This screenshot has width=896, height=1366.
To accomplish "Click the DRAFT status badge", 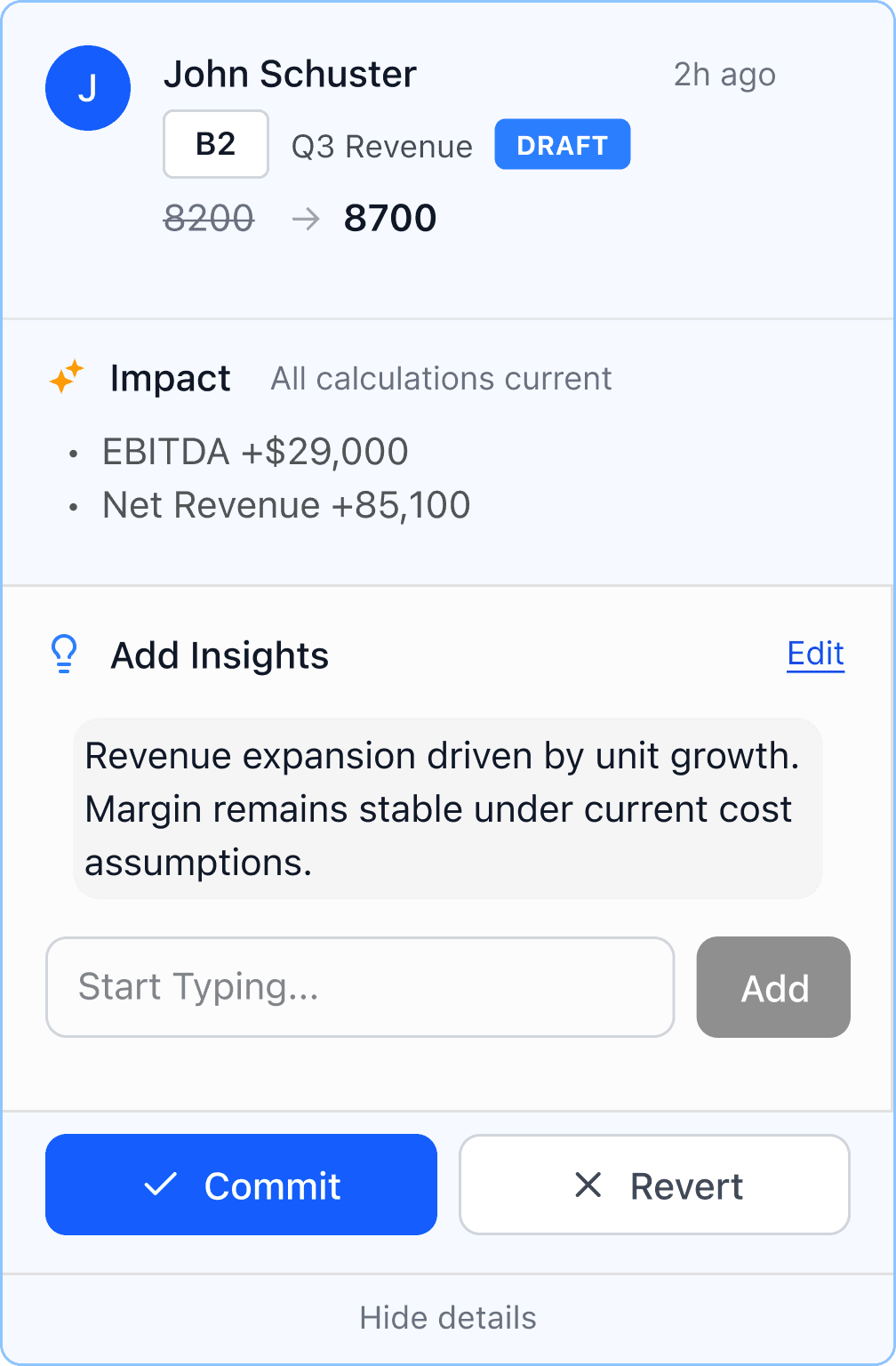I will (562, 144).
